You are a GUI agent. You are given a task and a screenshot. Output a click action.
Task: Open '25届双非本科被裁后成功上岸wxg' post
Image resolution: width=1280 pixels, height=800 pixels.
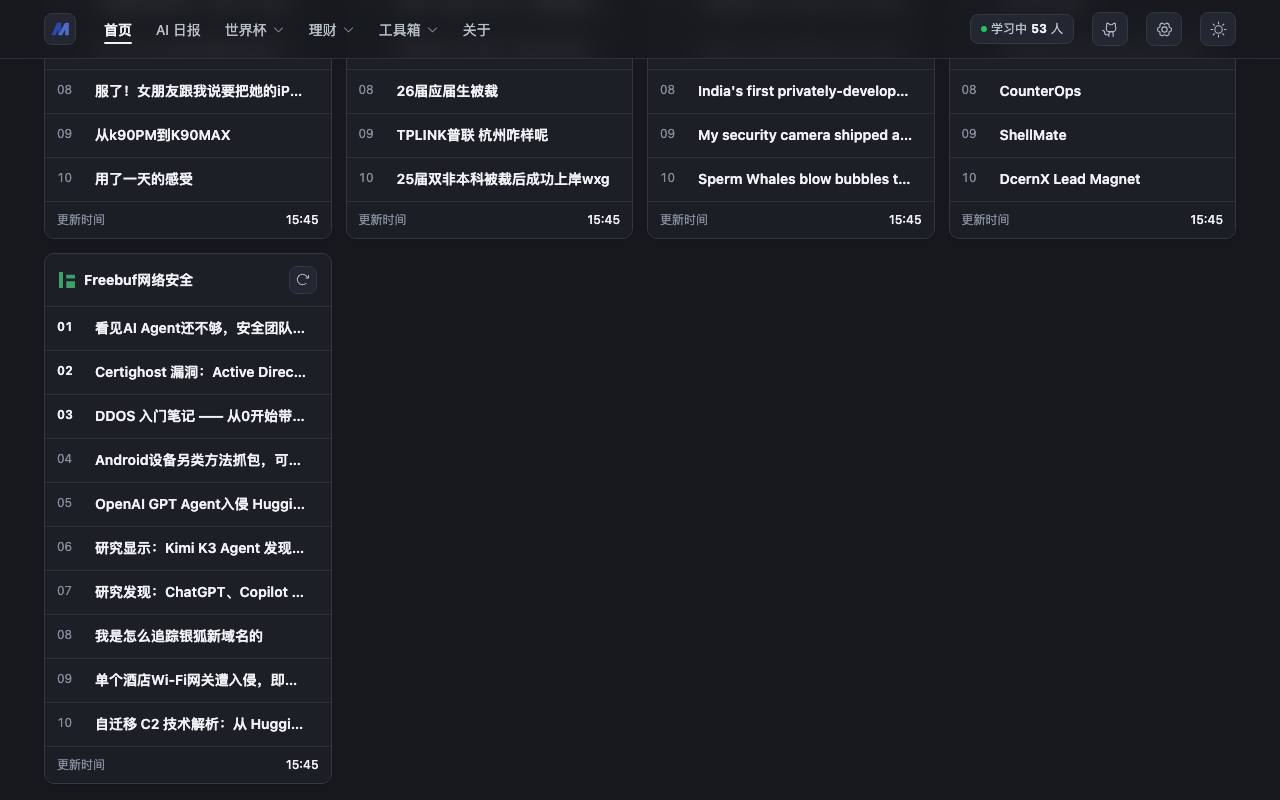pos(489,179)
